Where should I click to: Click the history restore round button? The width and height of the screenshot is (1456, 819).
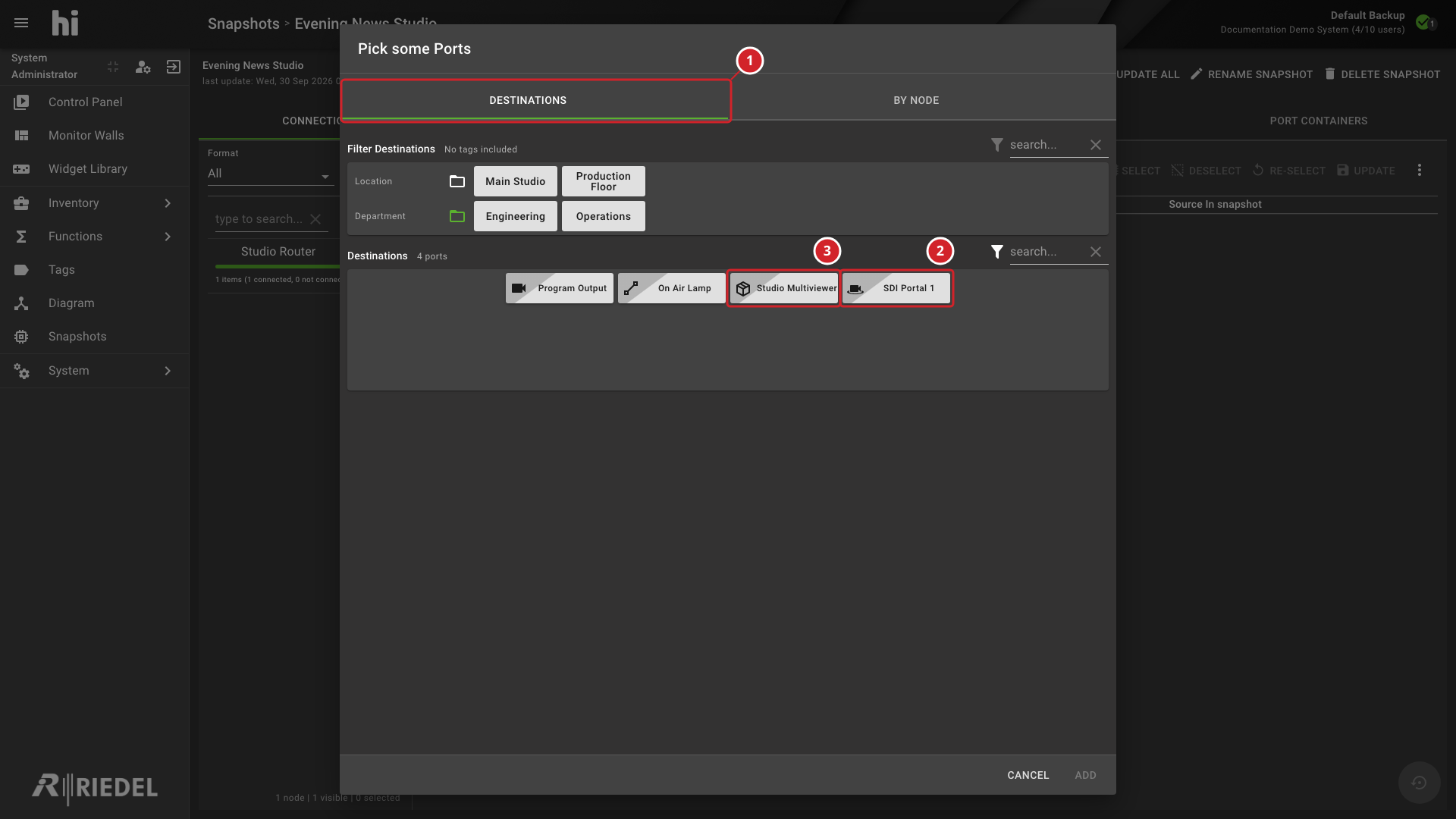coord(1419,783)
